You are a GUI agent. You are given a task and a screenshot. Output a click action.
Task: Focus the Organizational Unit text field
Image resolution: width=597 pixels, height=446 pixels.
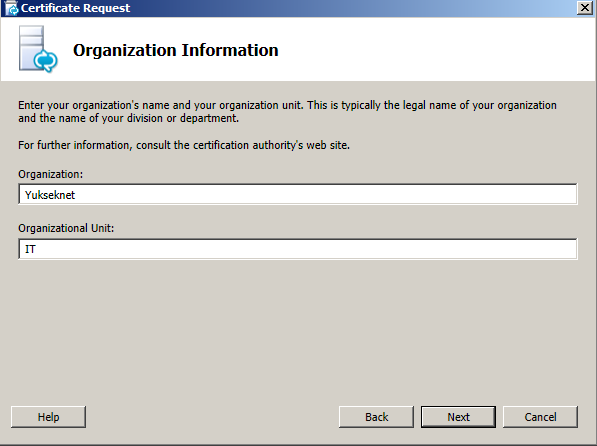point(298,249)
